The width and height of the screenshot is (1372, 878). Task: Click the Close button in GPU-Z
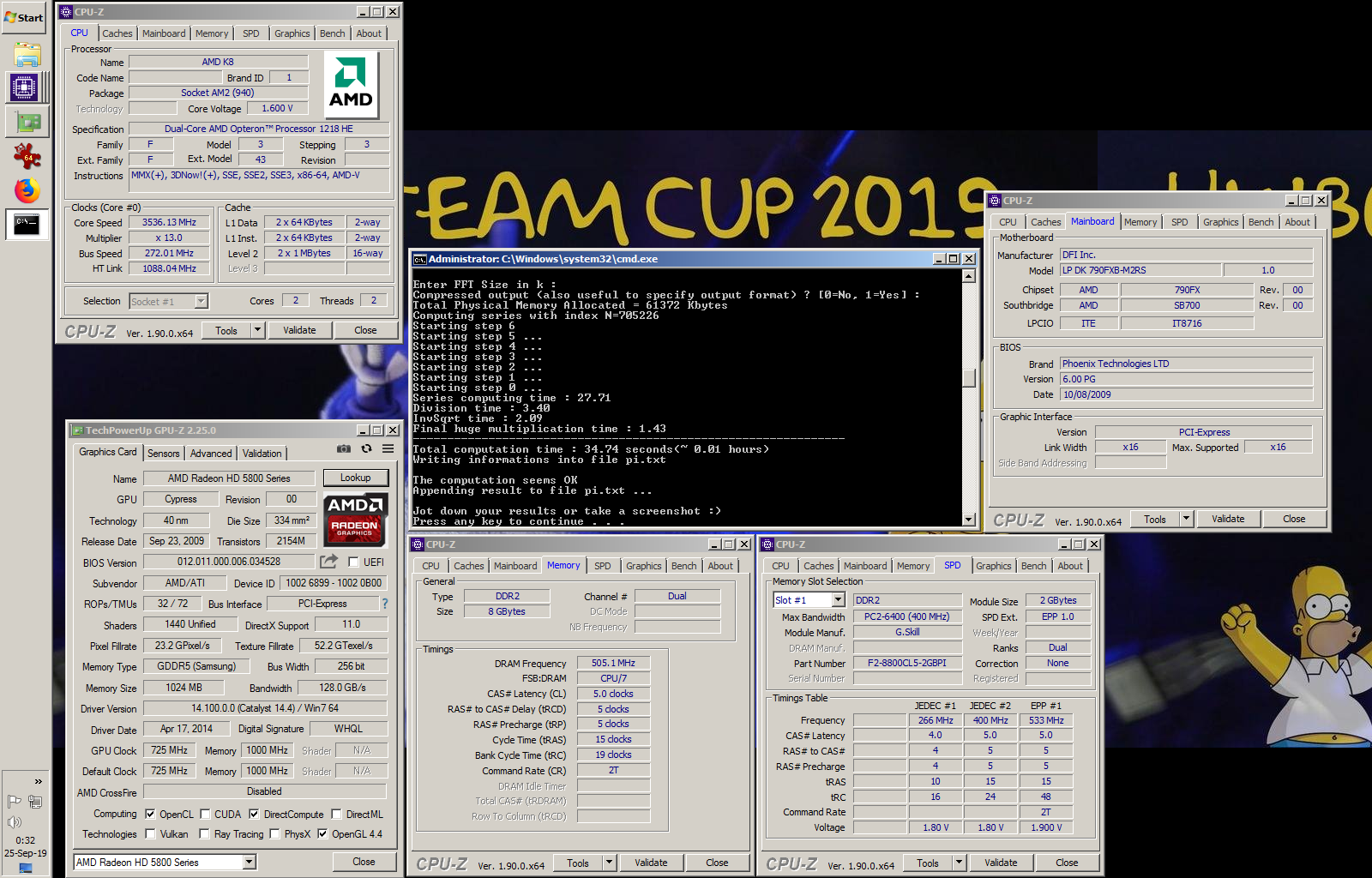[x=364, y=862]
